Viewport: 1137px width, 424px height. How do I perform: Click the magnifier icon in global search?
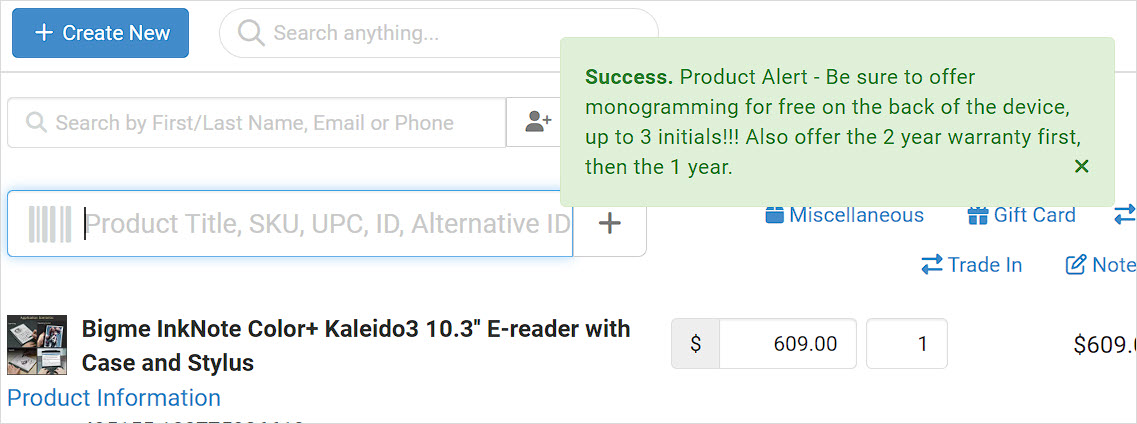pyautogui.click(x=251, y=33)
